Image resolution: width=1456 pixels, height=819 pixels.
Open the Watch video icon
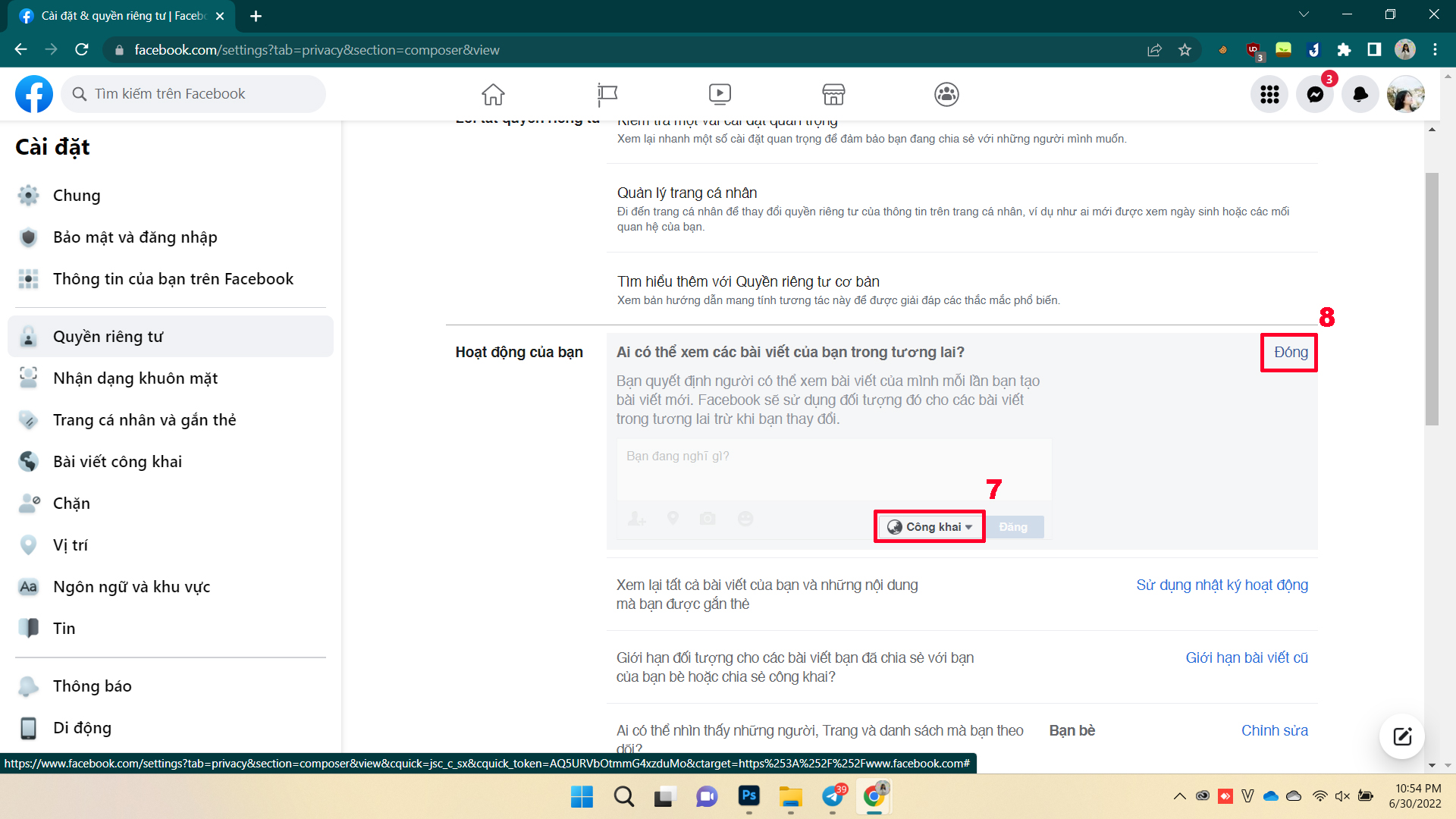click(x=720, y=94)
